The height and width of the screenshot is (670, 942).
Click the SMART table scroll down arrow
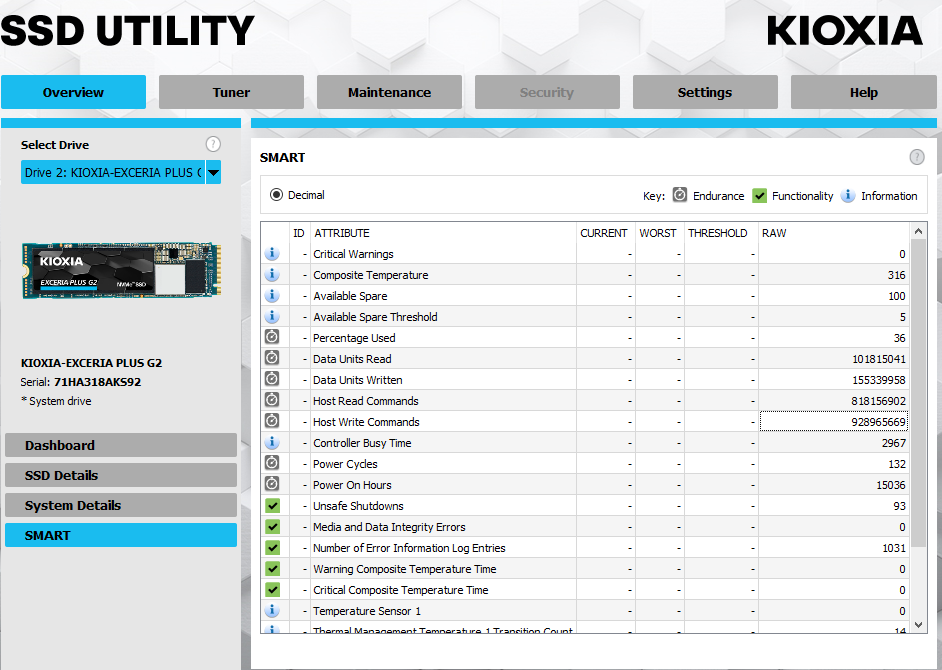click(x=918, y=625)
